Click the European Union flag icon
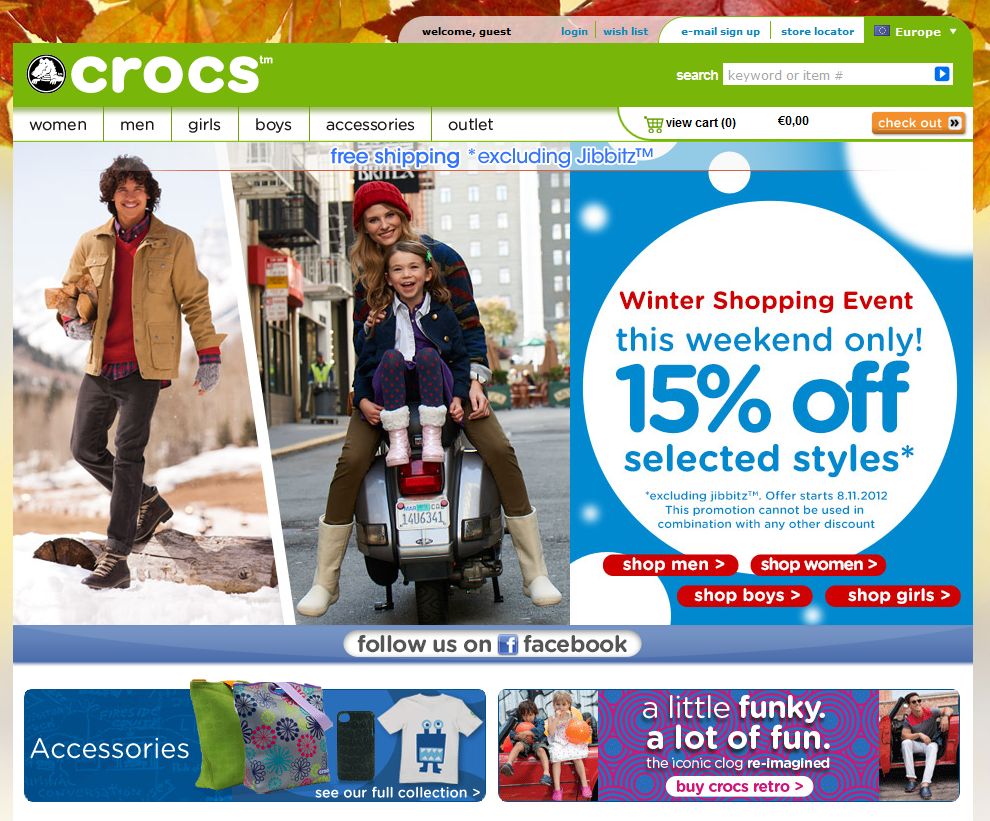Screen dimensions: 990x821 pos(881,31)
